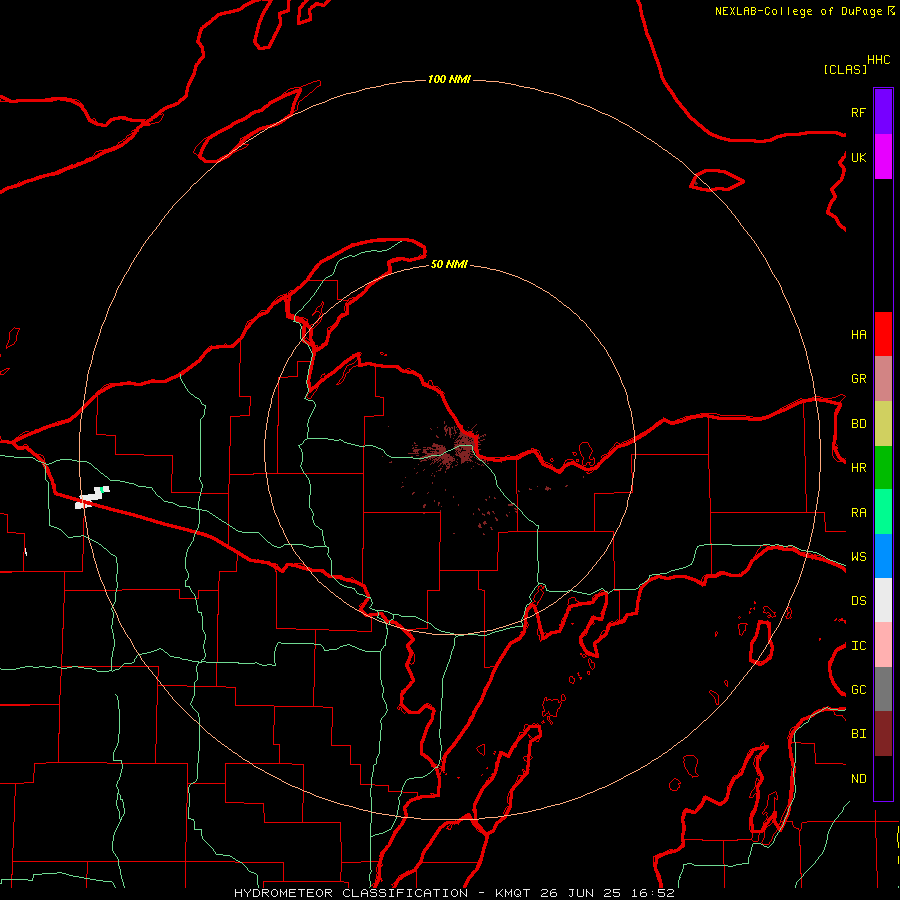
Task: Click the pink GR legend color swatch
Action: pos(883,379)
